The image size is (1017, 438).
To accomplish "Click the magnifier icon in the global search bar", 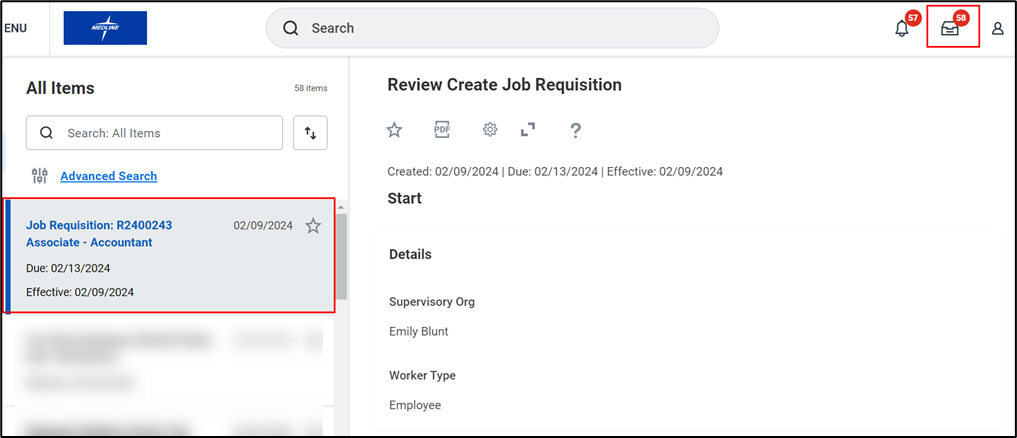I will [291, 28].
